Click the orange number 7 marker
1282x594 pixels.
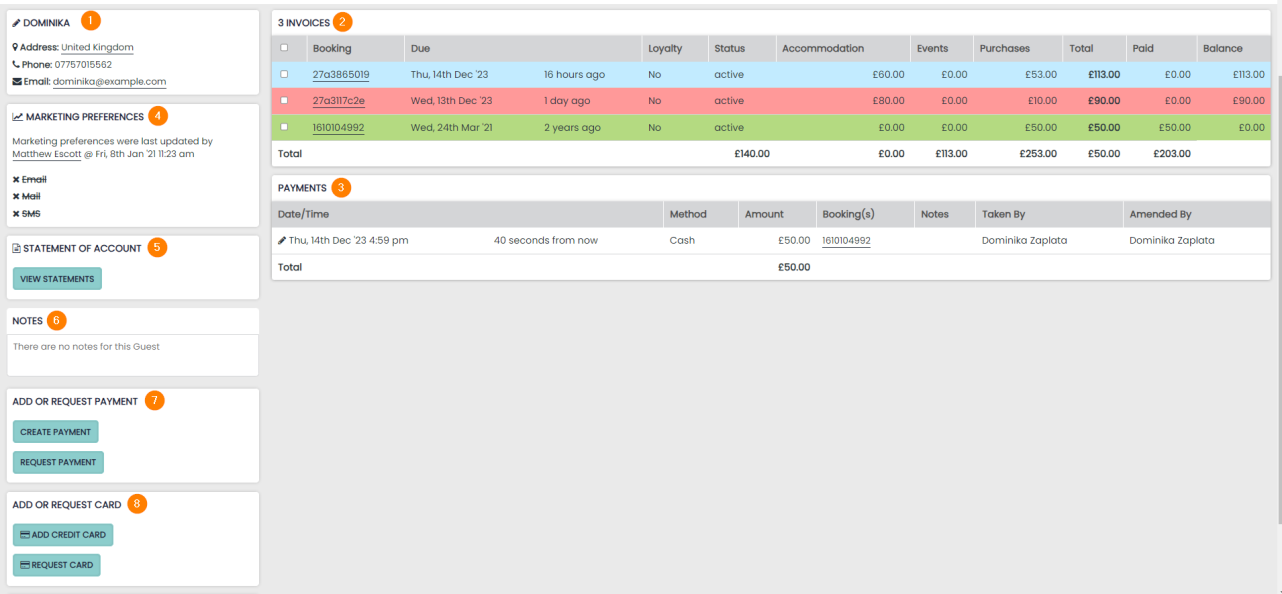154,401
